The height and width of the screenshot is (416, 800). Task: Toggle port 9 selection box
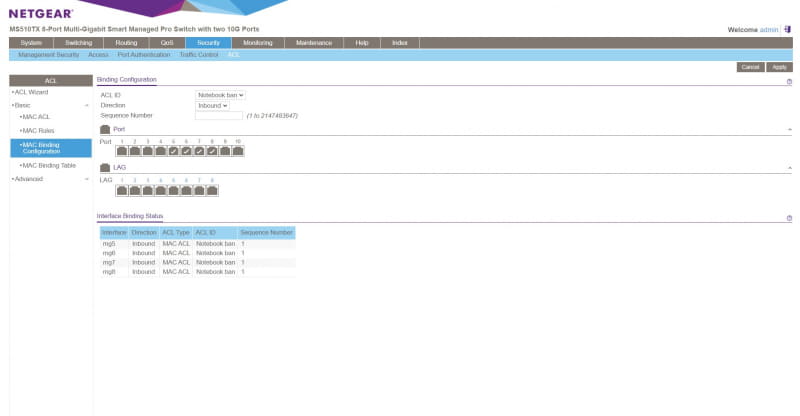(225, 151)
